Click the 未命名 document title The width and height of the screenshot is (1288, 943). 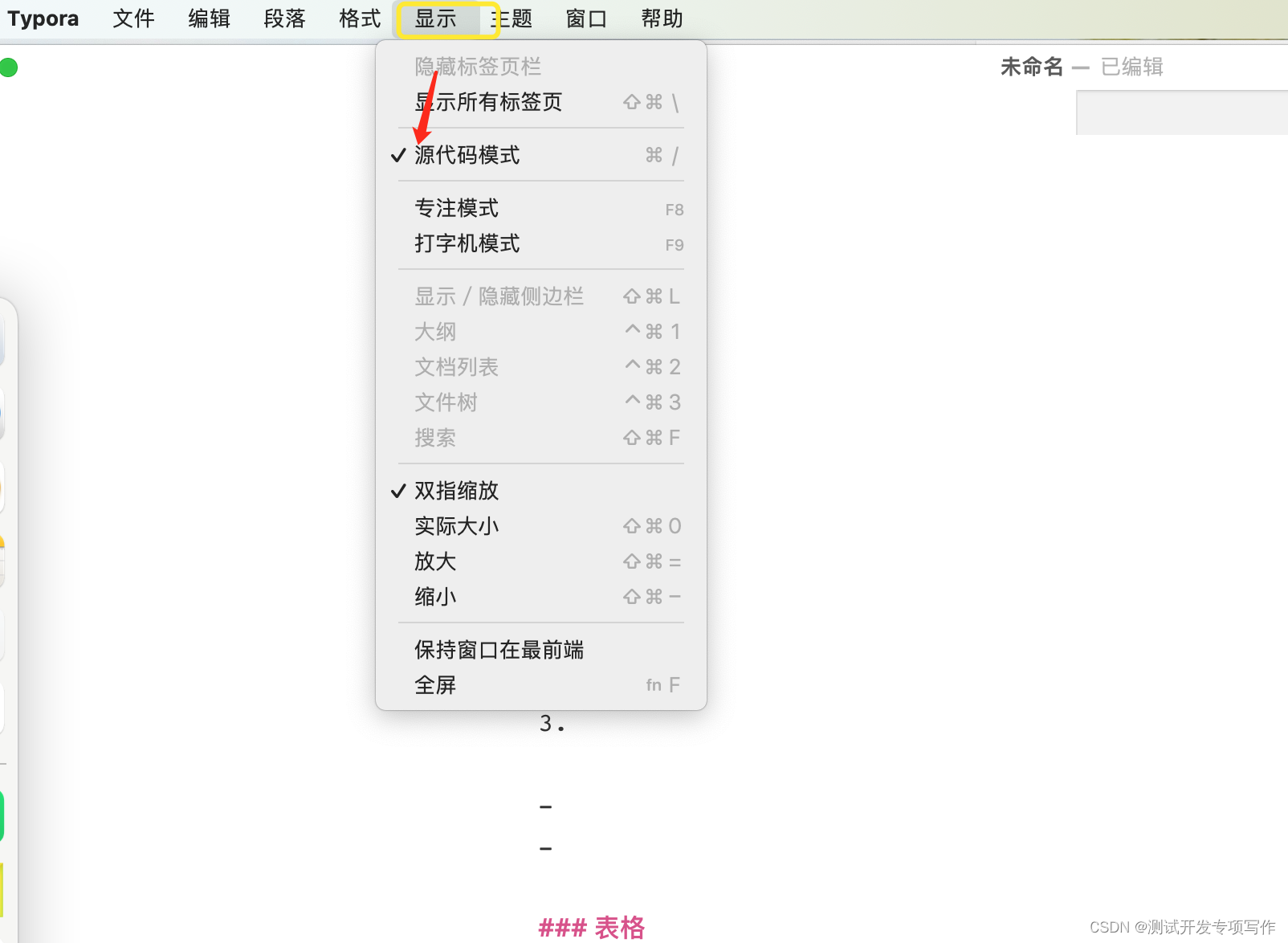1032,67
